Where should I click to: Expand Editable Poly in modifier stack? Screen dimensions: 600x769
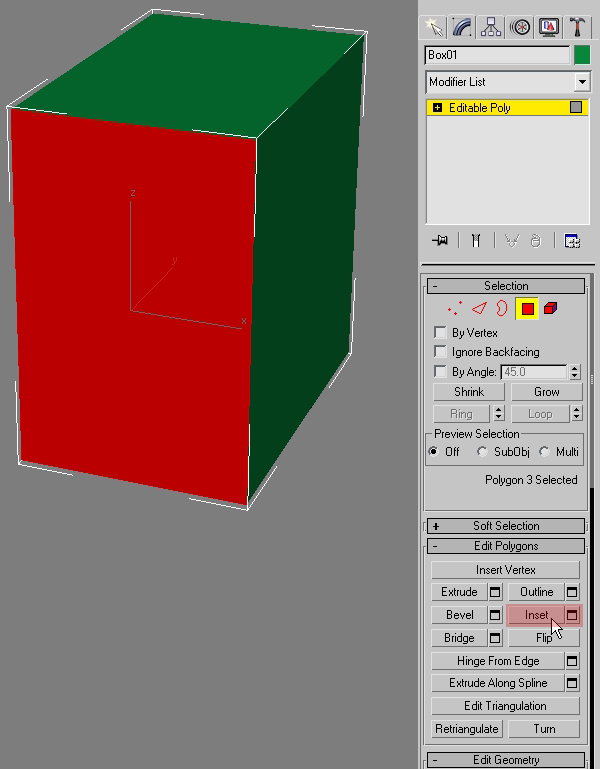pos(437,107)
